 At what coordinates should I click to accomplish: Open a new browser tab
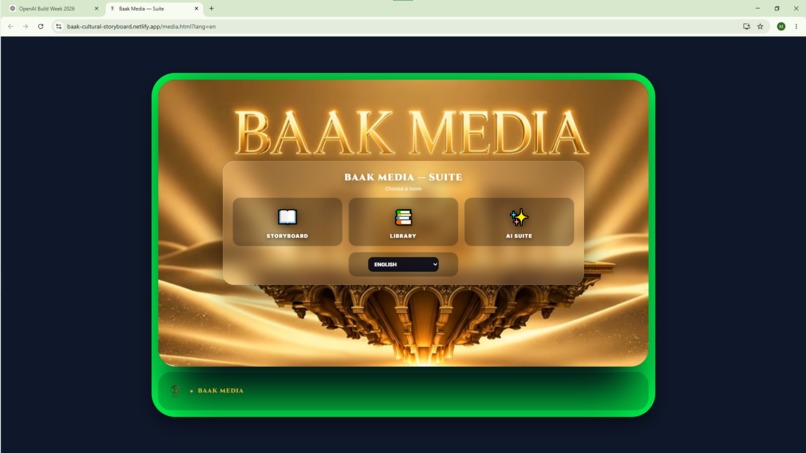pyautogui.click(x=211, y=9)
